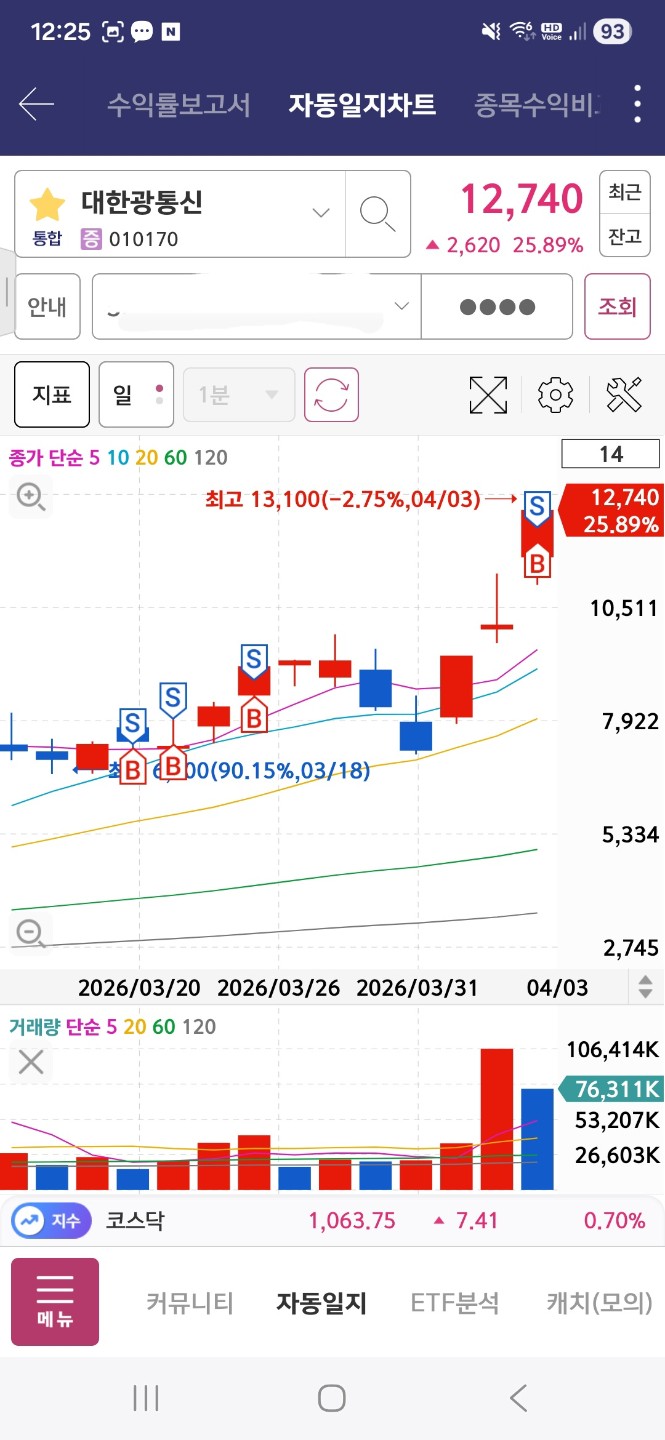Zoom out on the price chart
The image size is (665, 1440).
31,933
